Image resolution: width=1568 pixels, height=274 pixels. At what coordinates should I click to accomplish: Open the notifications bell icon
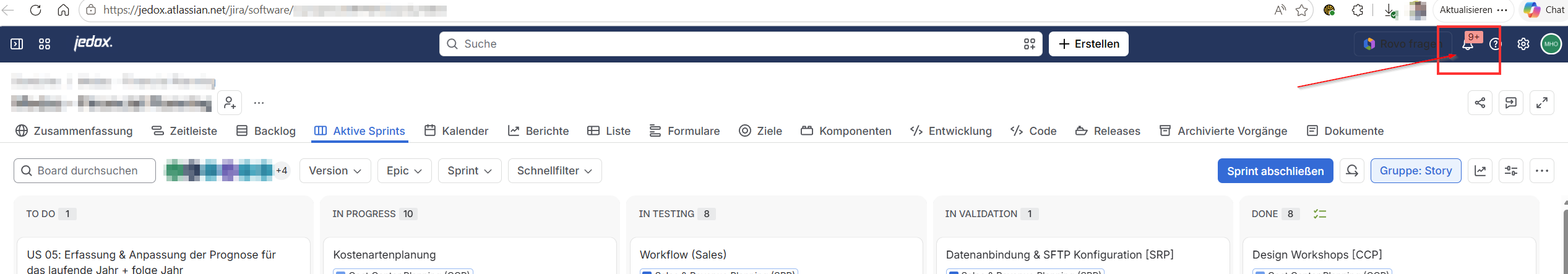pyautogui.click(x=1467, y=44)
